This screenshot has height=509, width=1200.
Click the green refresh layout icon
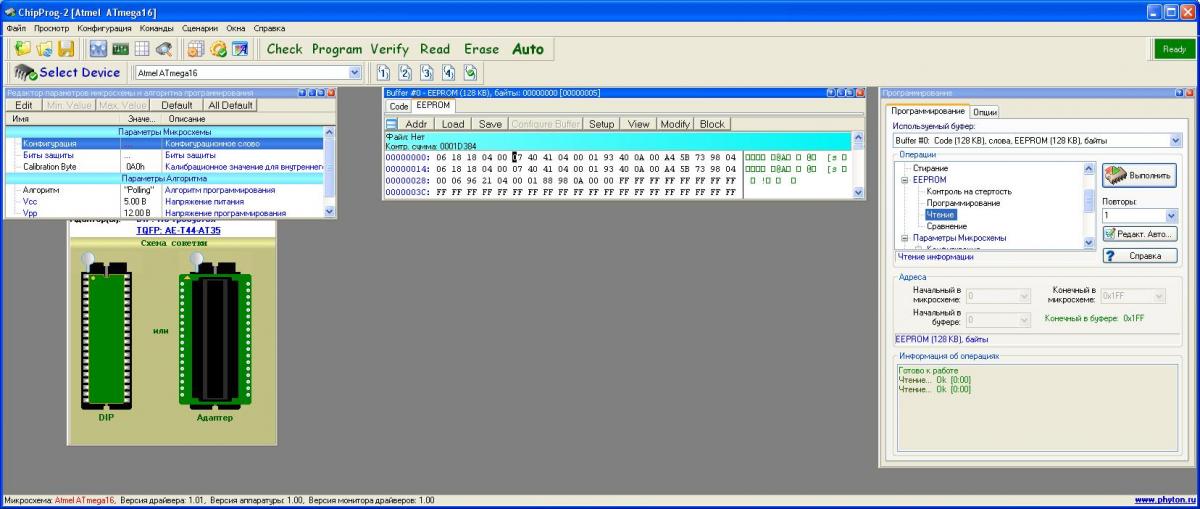coord(470,72)
